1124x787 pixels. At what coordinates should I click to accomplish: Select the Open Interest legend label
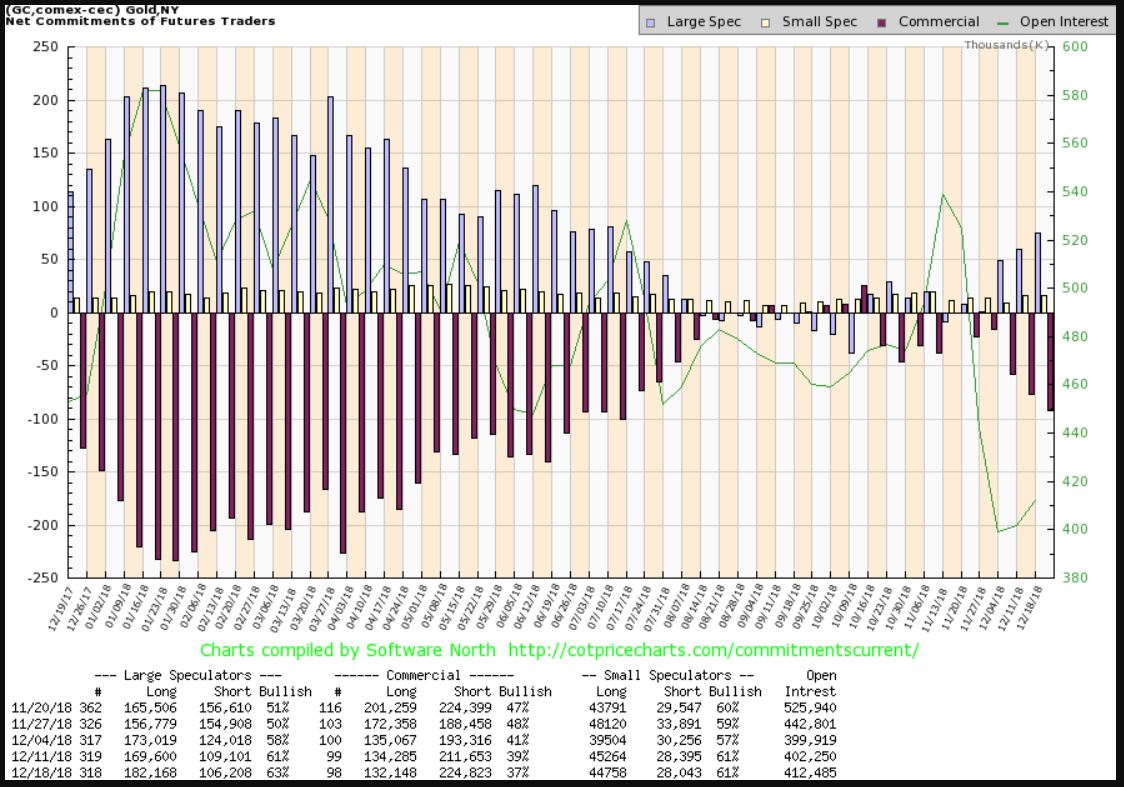(1065, 21)
